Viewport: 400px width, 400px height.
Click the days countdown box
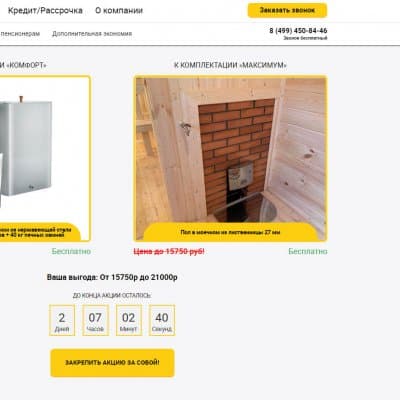(x=62, y=320)
